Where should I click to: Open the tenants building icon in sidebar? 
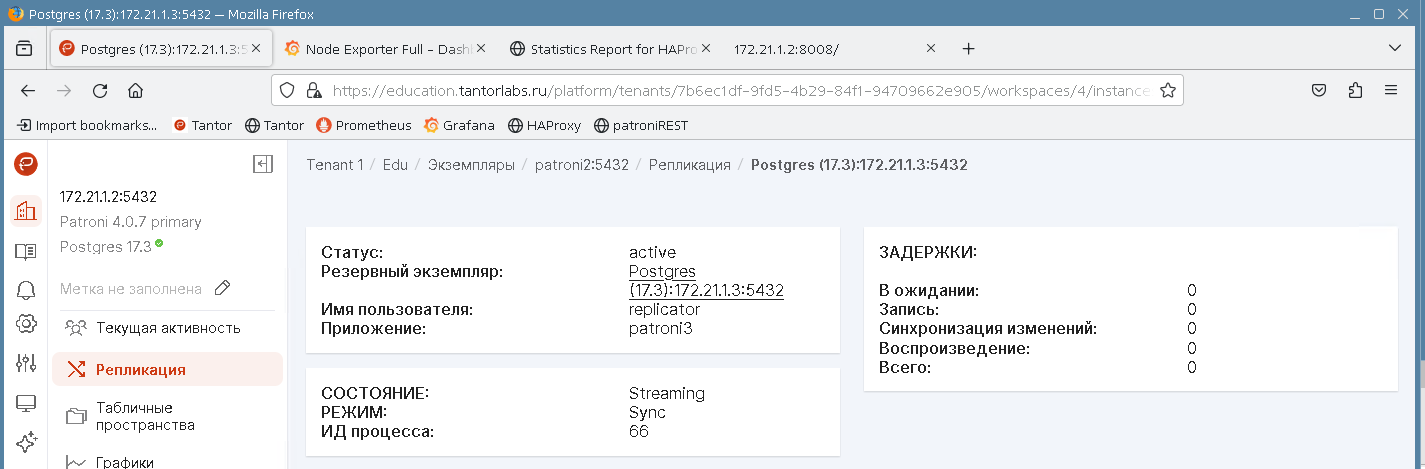[x=25, y=210]
